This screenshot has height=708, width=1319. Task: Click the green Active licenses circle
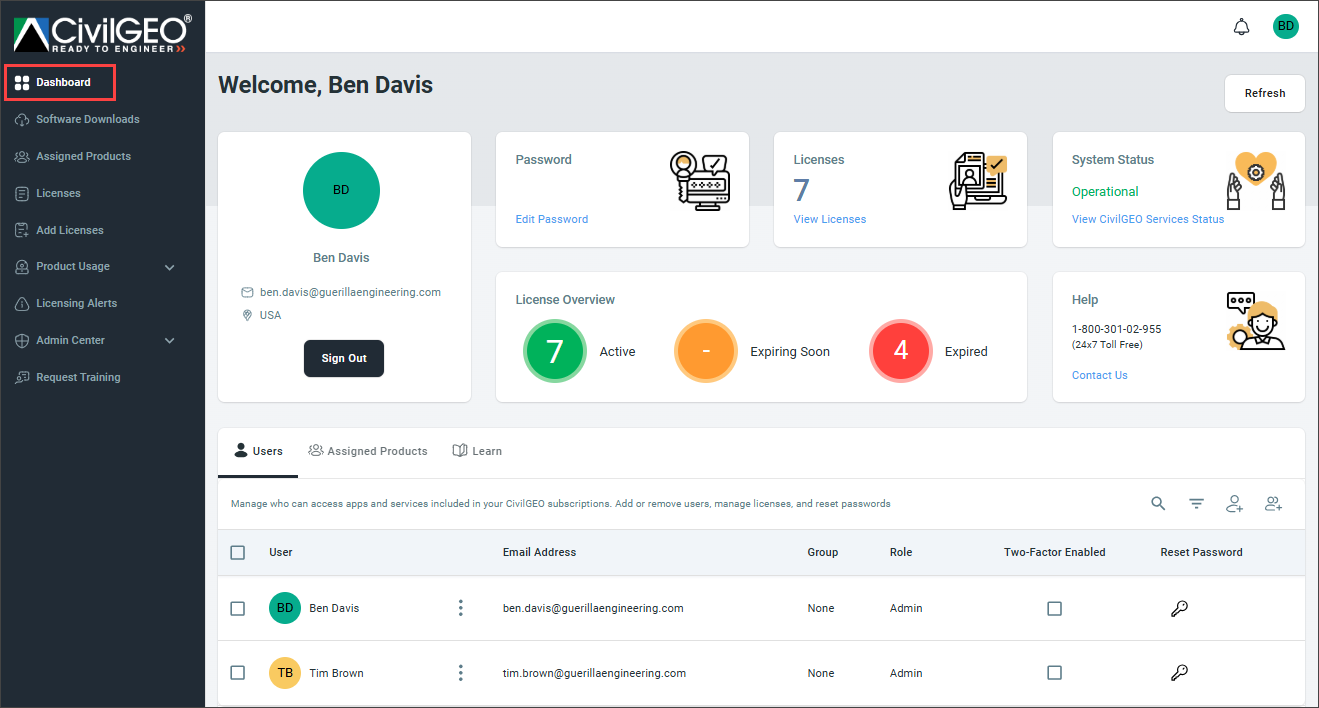[x=555, y=351]
